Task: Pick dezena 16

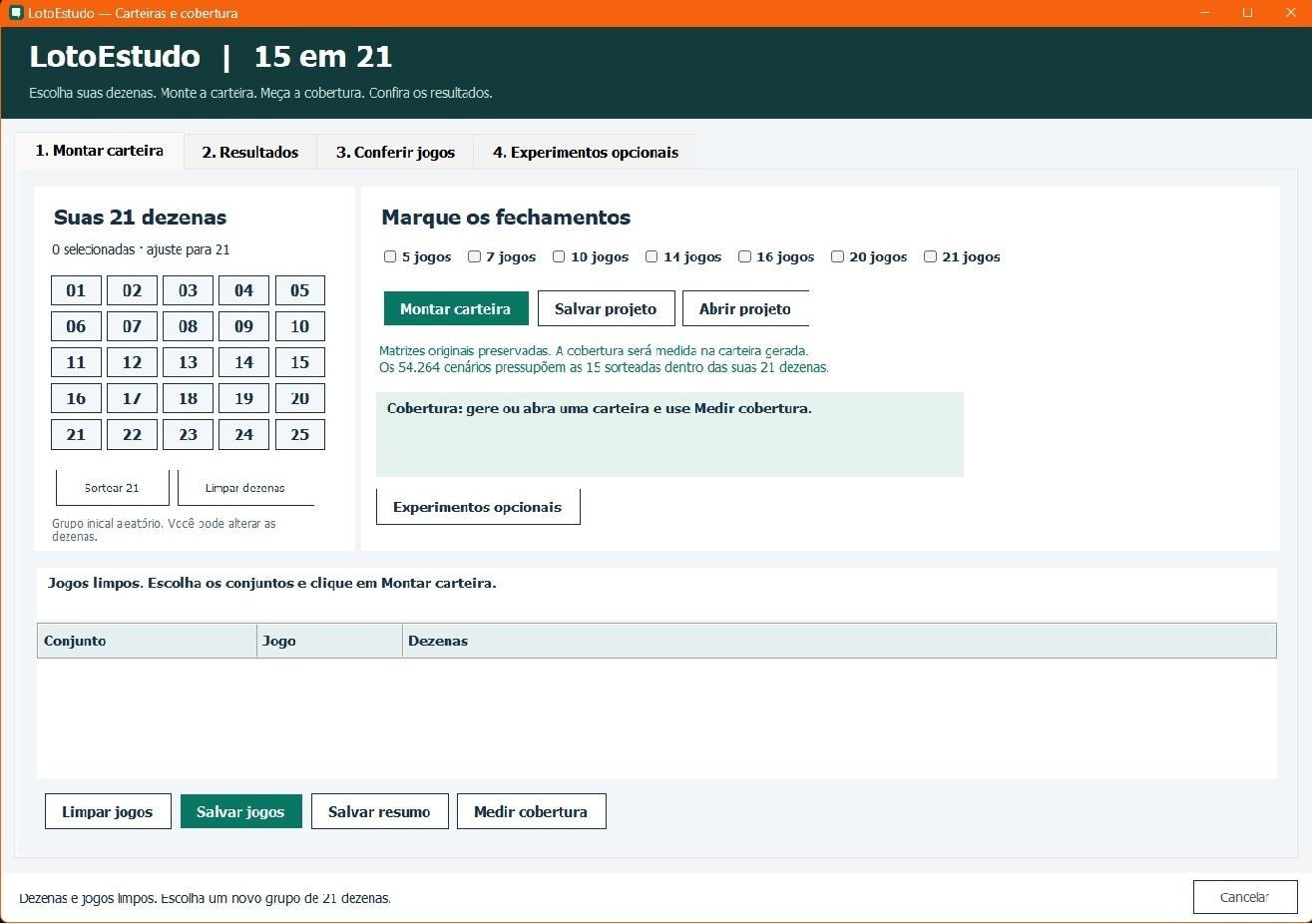Action: pos(76,398)
